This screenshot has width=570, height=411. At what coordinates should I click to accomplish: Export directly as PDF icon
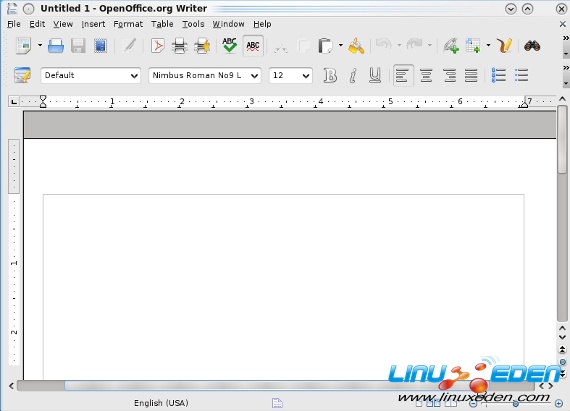pyautogui.click(x=158, y=46)
